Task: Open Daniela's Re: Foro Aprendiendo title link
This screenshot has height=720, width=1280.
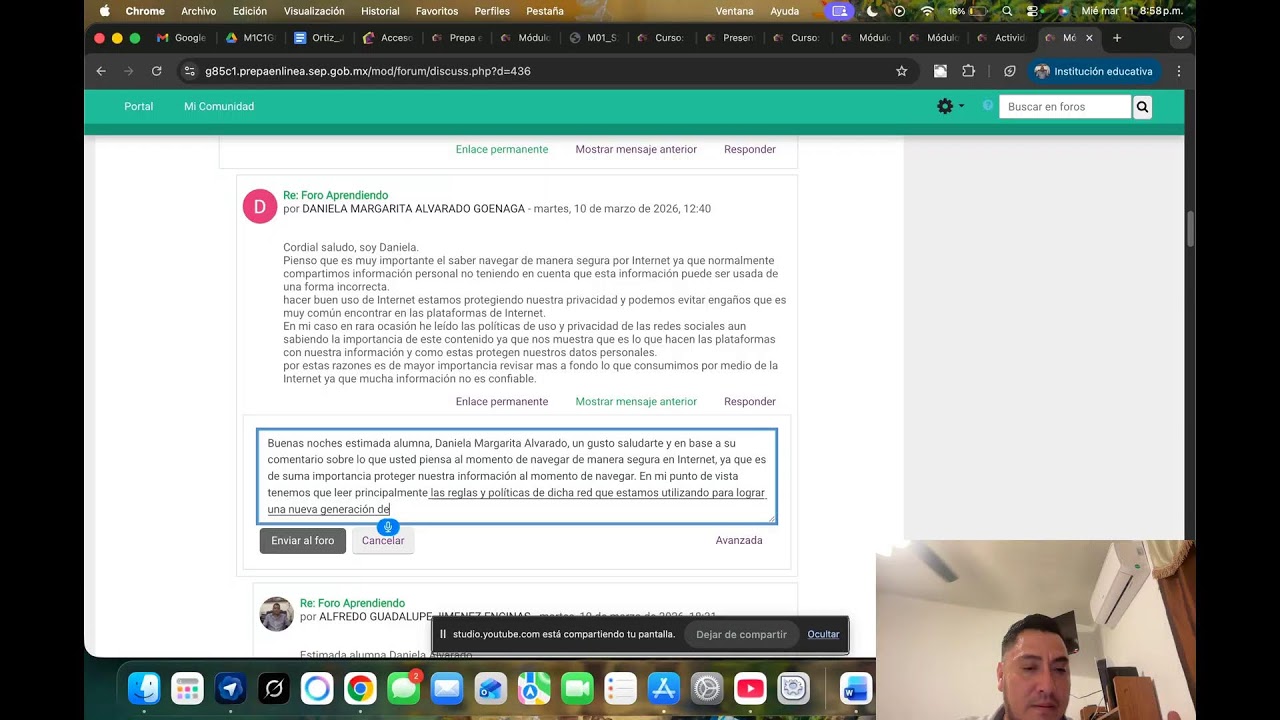Action: 335,195
